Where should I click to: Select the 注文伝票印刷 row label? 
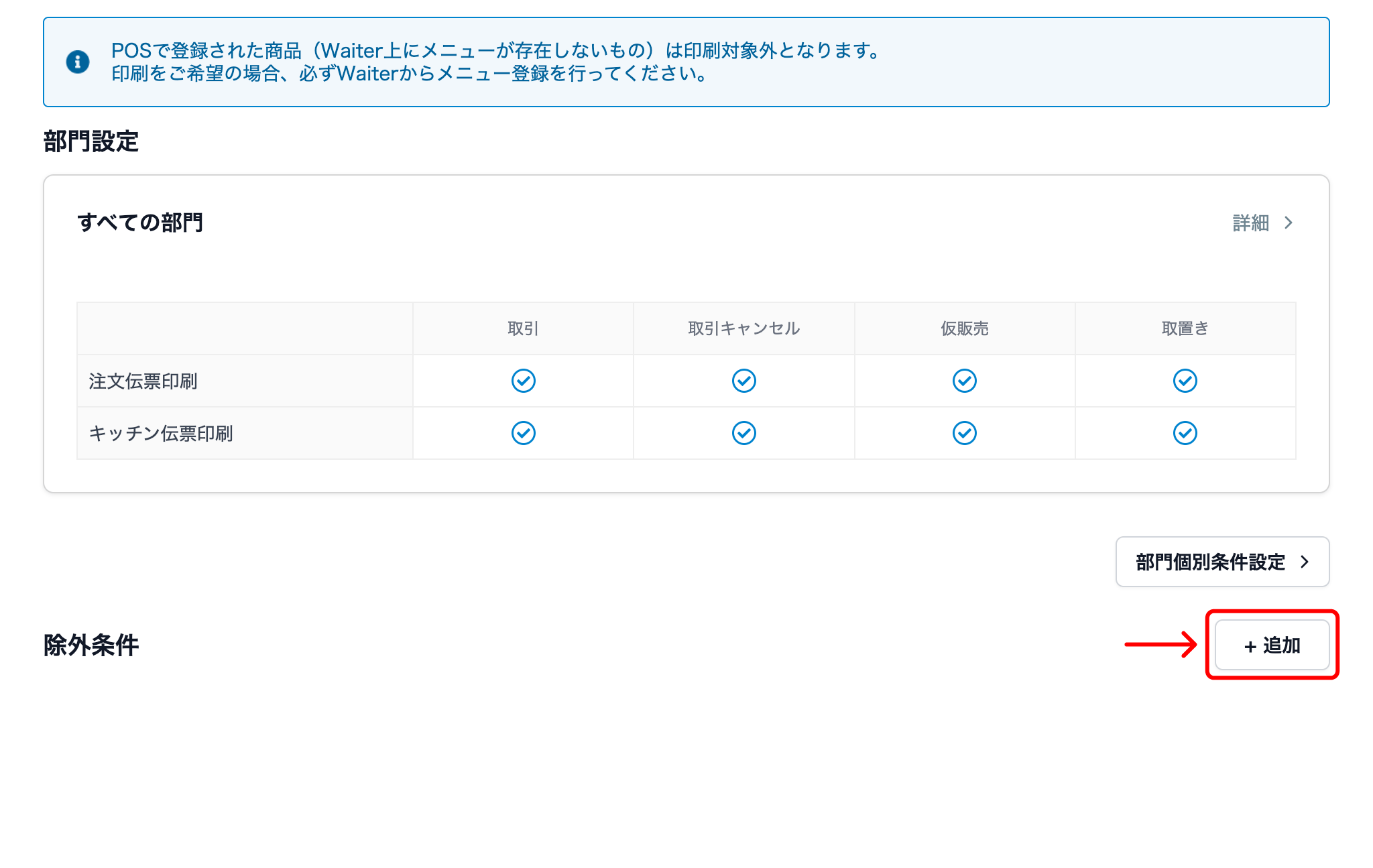point(143,381)
